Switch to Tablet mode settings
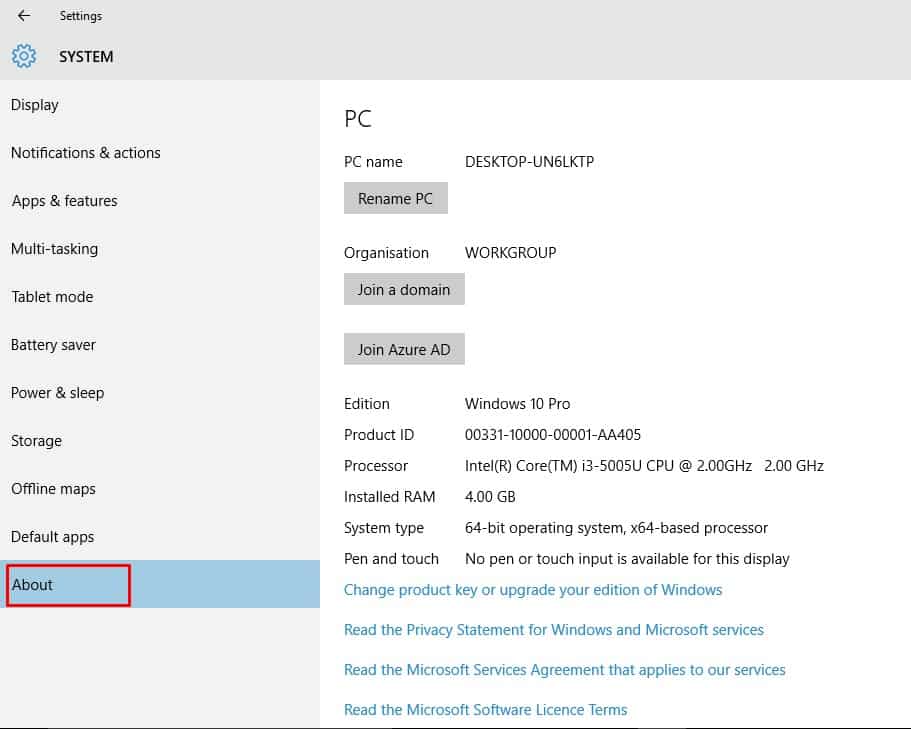This screenshot has height=729, width=911. 52,297
